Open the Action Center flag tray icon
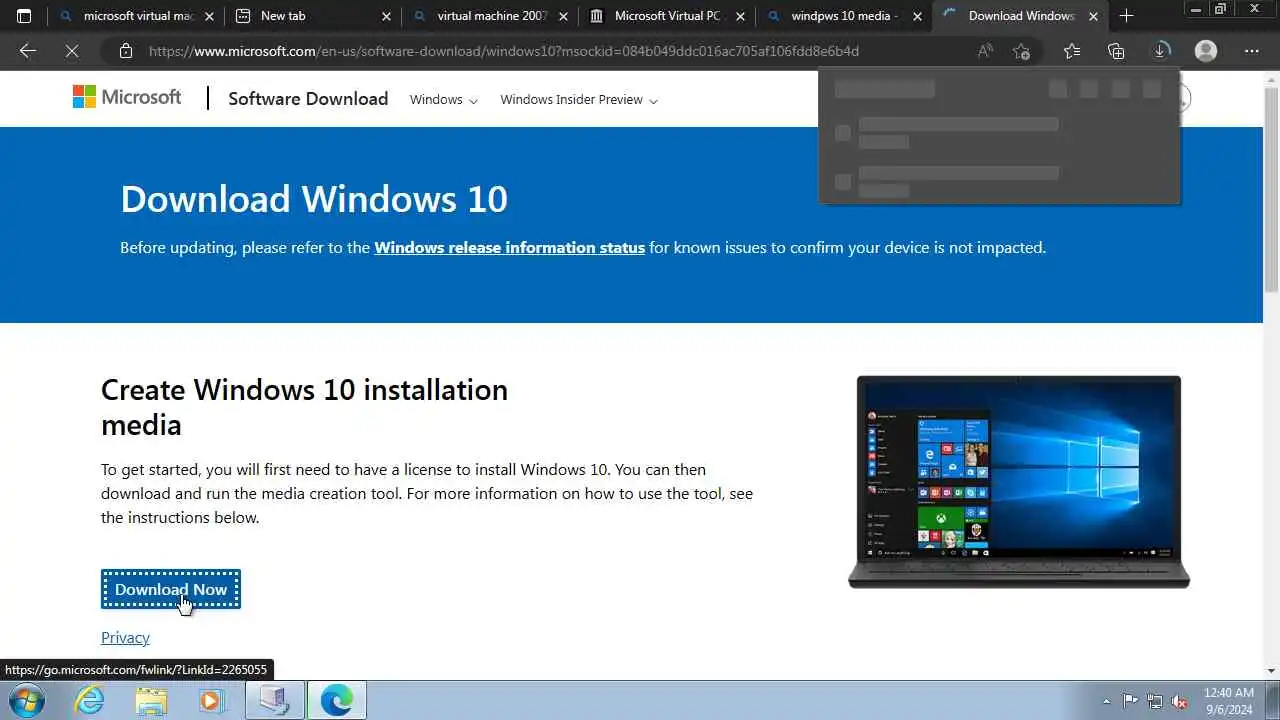1280x720 pixels. click(1130, 701)
